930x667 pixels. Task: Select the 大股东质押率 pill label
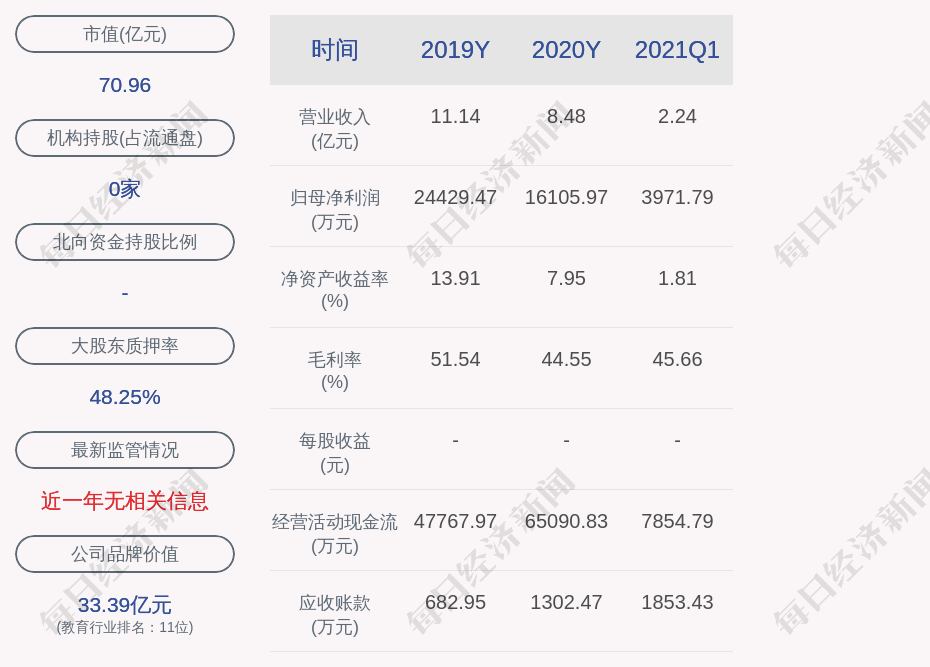coord(125,346)
